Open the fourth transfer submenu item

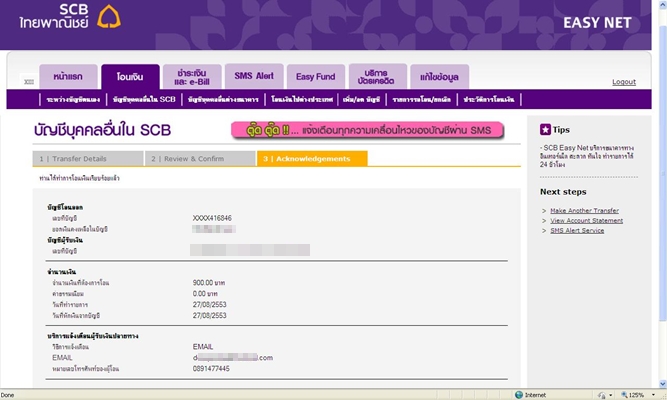click(302, 100)
